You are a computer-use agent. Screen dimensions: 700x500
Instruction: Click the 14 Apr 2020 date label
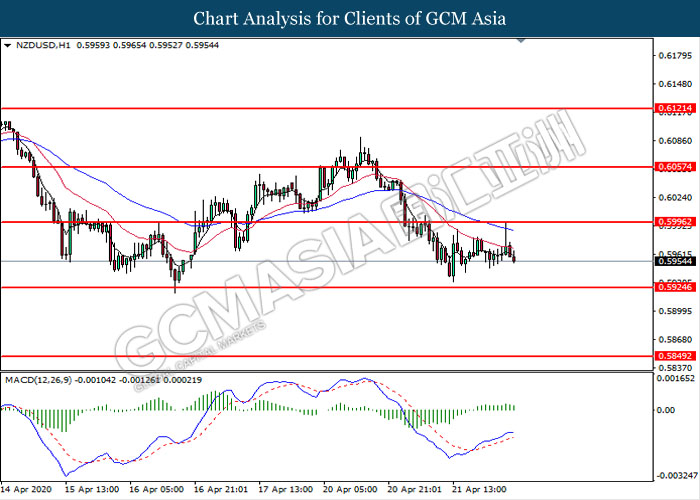26,491
